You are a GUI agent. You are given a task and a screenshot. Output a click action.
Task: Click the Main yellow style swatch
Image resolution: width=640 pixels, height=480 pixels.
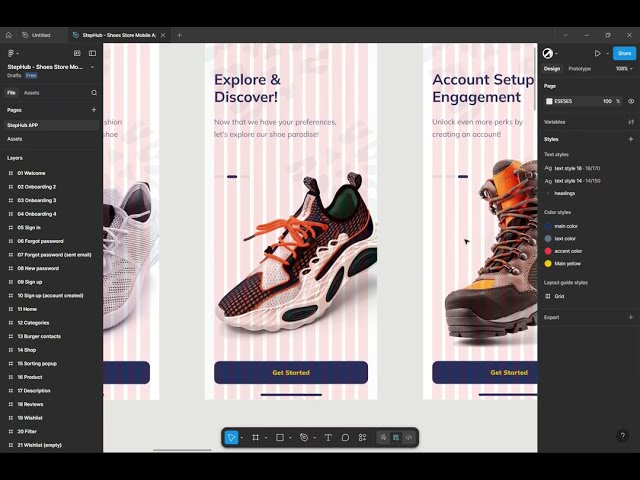coord(548,264)
